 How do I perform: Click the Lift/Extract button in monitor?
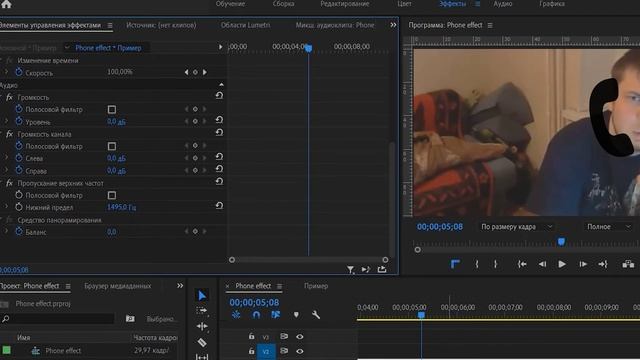[628, 264]
